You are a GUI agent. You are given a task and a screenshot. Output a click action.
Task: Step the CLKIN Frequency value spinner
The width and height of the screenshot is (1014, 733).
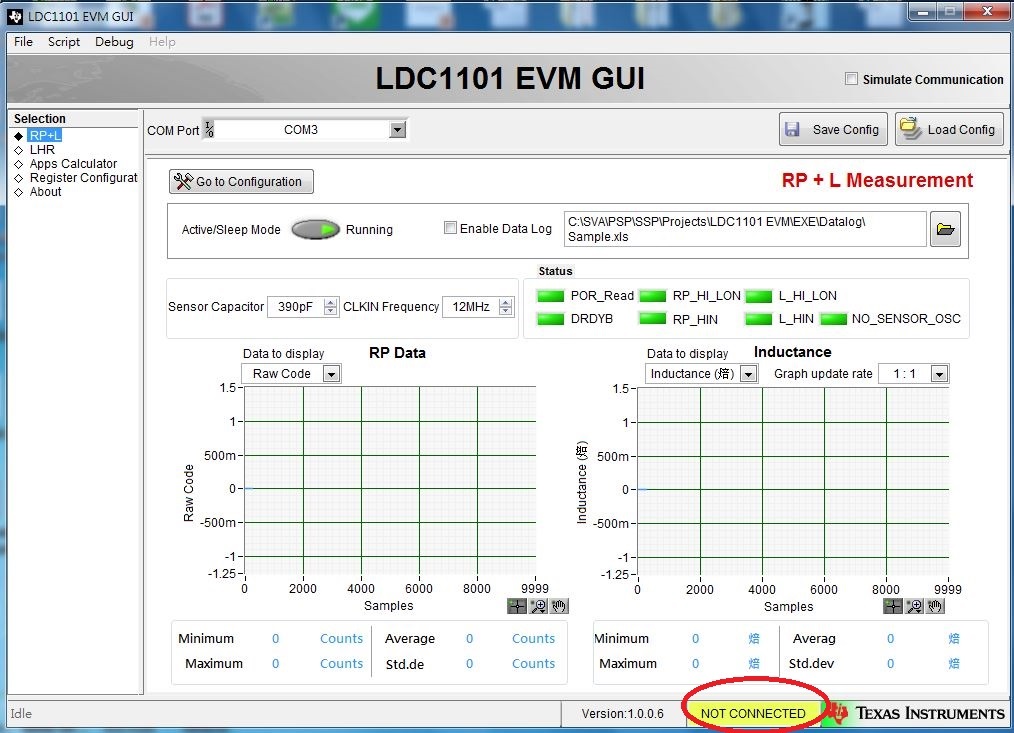[x=506, y=307]
